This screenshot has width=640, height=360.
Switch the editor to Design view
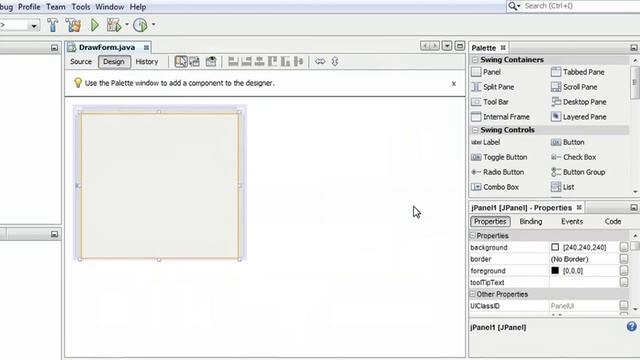coord(113,62)
